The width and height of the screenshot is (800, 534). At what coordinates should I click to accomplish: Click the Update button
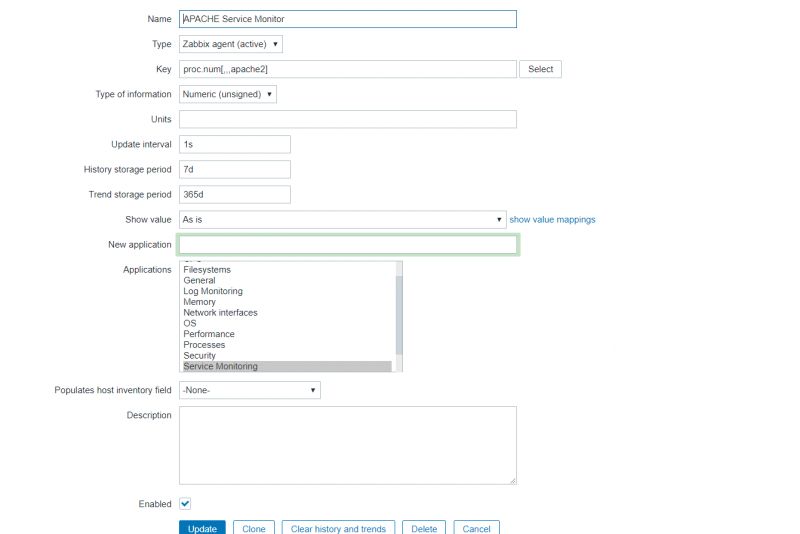click(202, 528)
